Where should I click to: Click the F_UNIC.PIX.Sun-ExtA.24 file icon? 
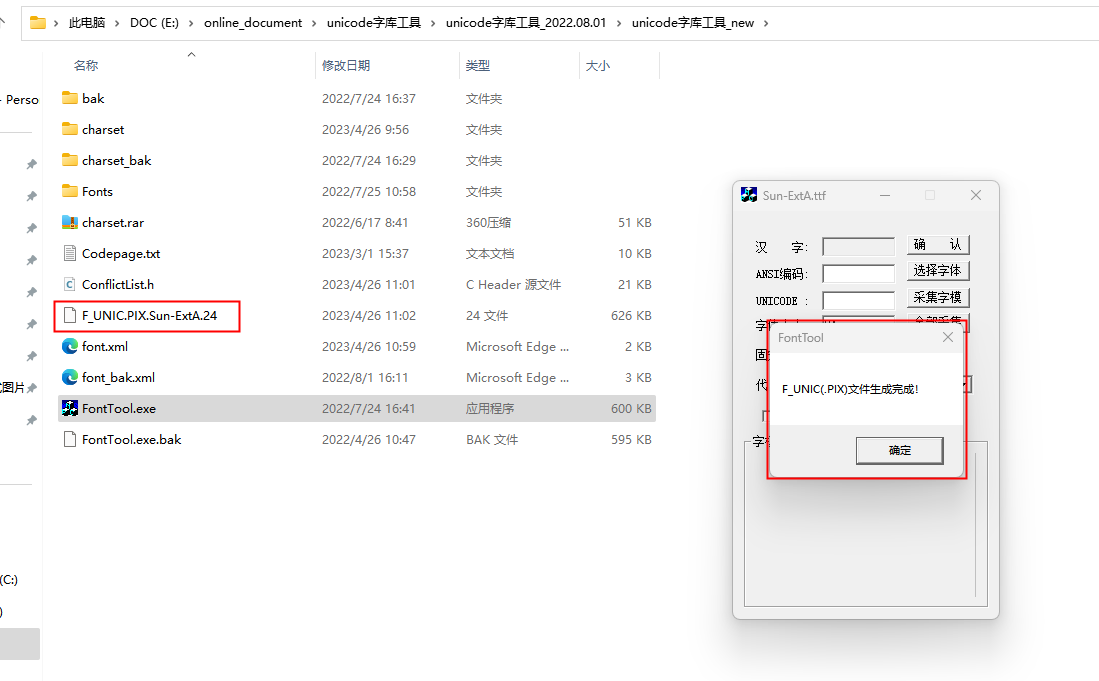tap(69, 315)
